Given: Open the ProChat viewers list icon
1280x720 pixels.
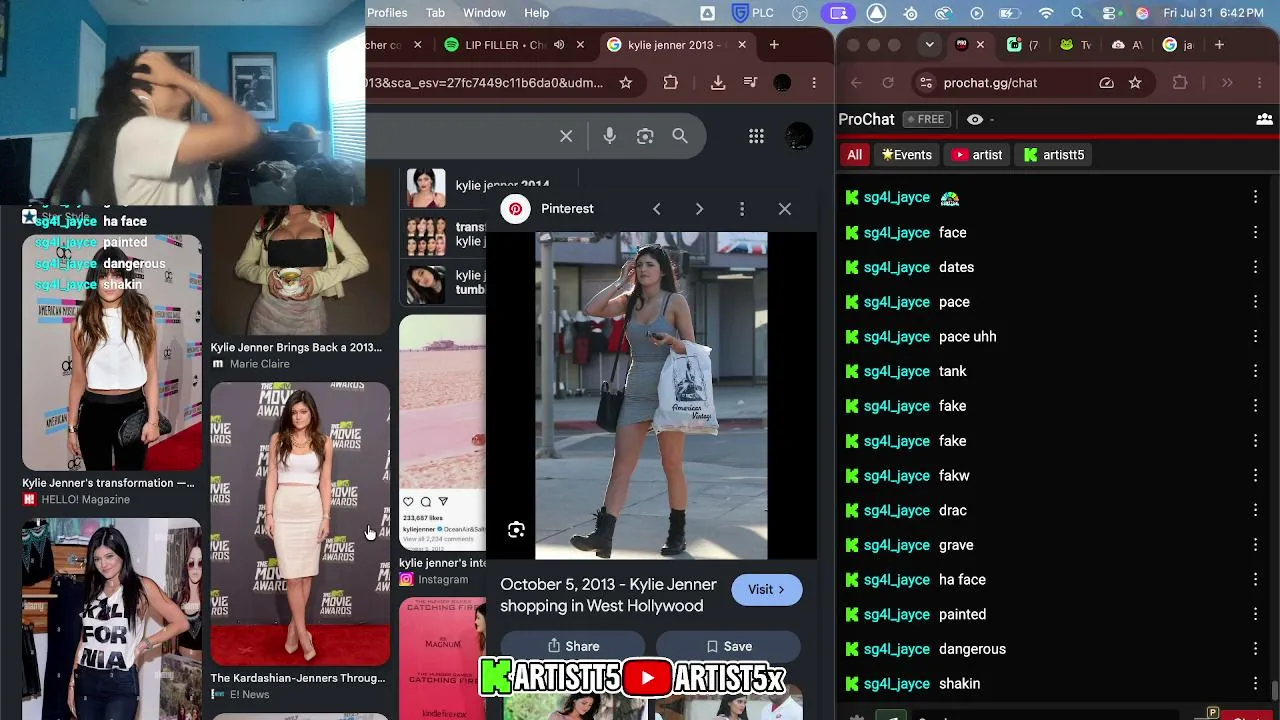Looking at the screenshot, I should point(1264,119).
